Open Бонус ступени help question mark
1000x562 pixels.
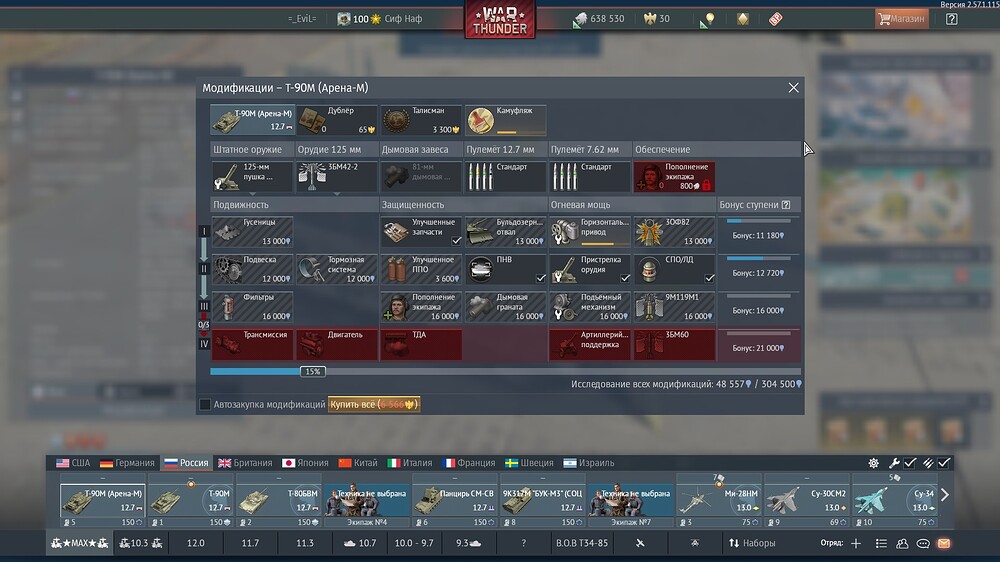[786, 205]
